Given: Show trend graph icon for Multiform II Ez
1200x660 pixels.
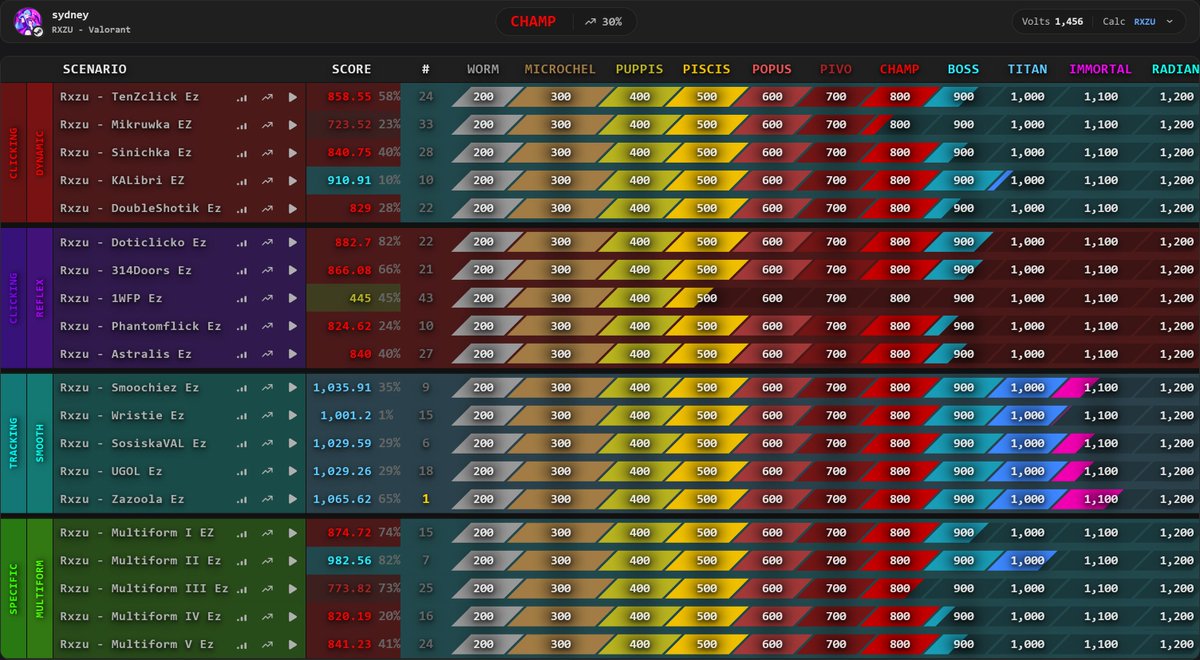Looking at the screenshot, I should click(x=267, y=561).
